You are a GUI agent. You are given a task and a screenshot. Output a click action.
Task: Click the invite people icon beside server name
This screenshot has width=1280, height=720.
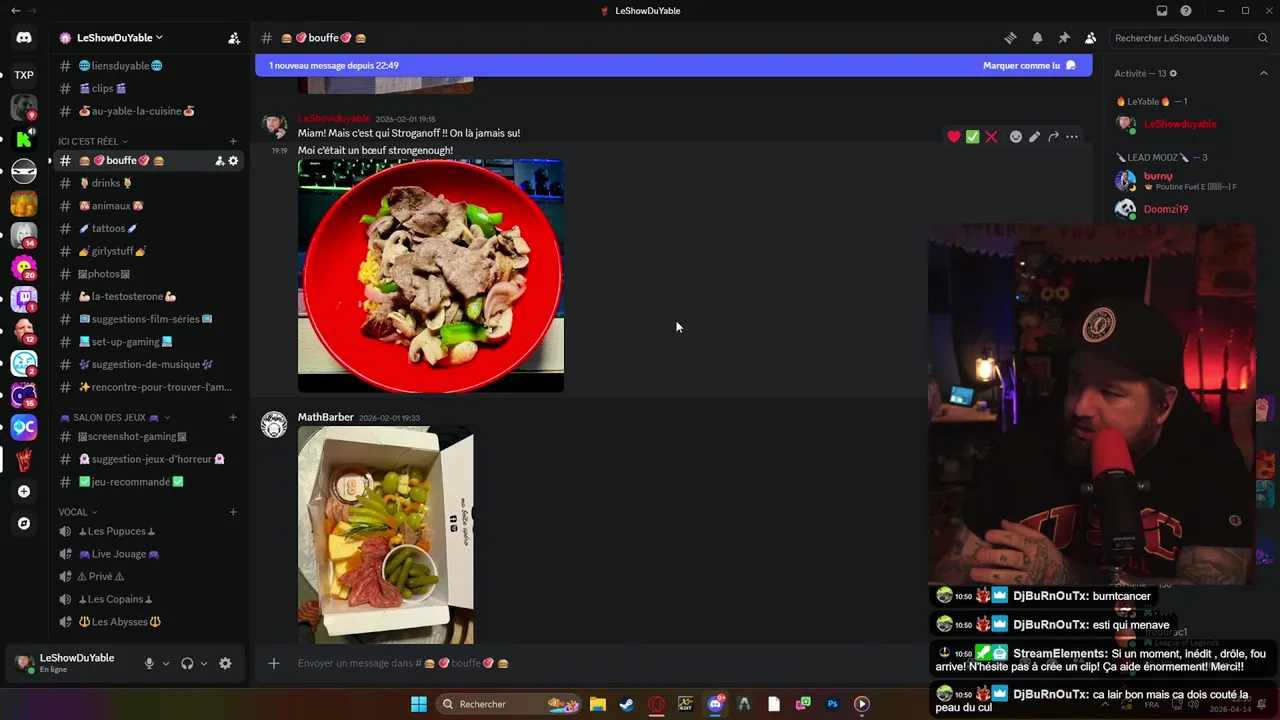(234, 38)
